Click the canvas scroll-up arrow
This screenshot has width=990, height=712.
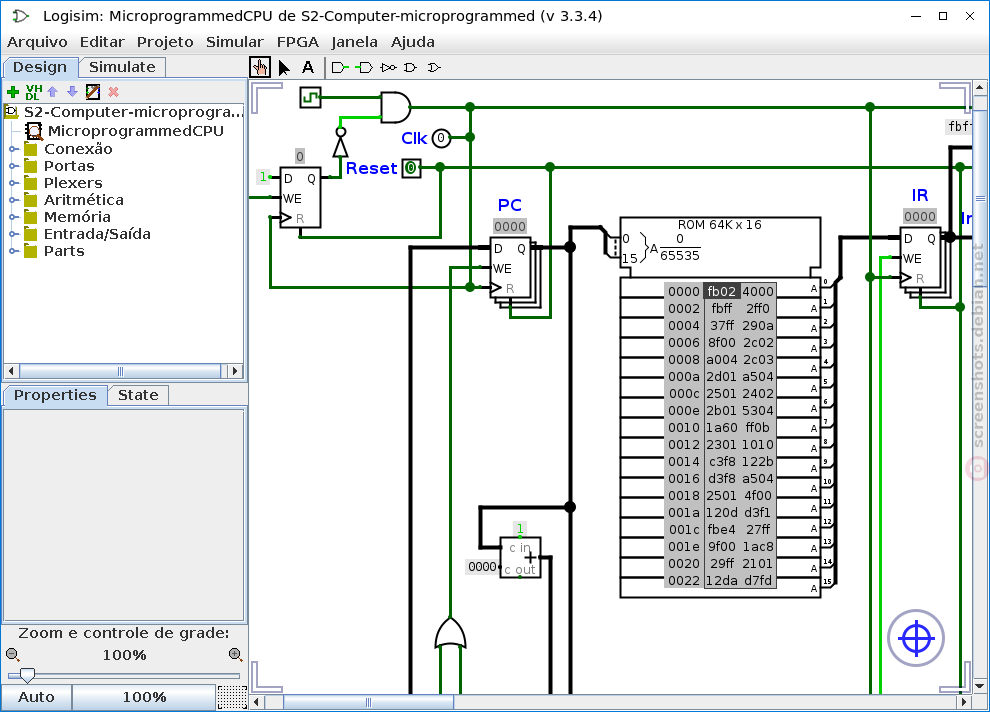click(x=979, y=87)
